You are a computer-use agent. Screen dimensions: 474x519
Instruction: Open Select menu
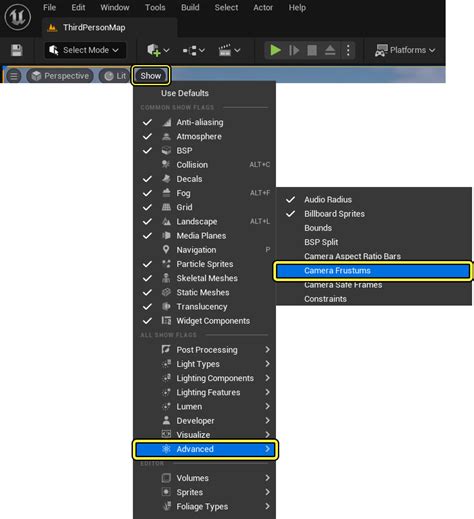point(226,7)
